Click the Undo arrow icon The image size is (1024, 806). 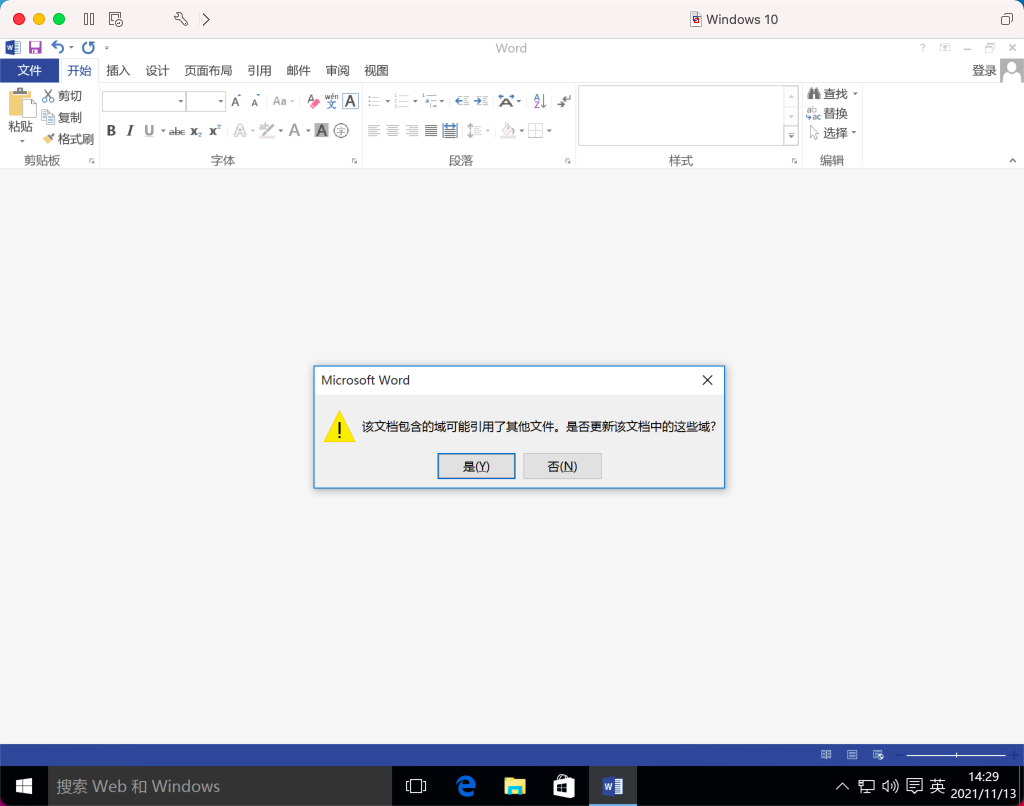pyautogui.click(x=58, y=48)
